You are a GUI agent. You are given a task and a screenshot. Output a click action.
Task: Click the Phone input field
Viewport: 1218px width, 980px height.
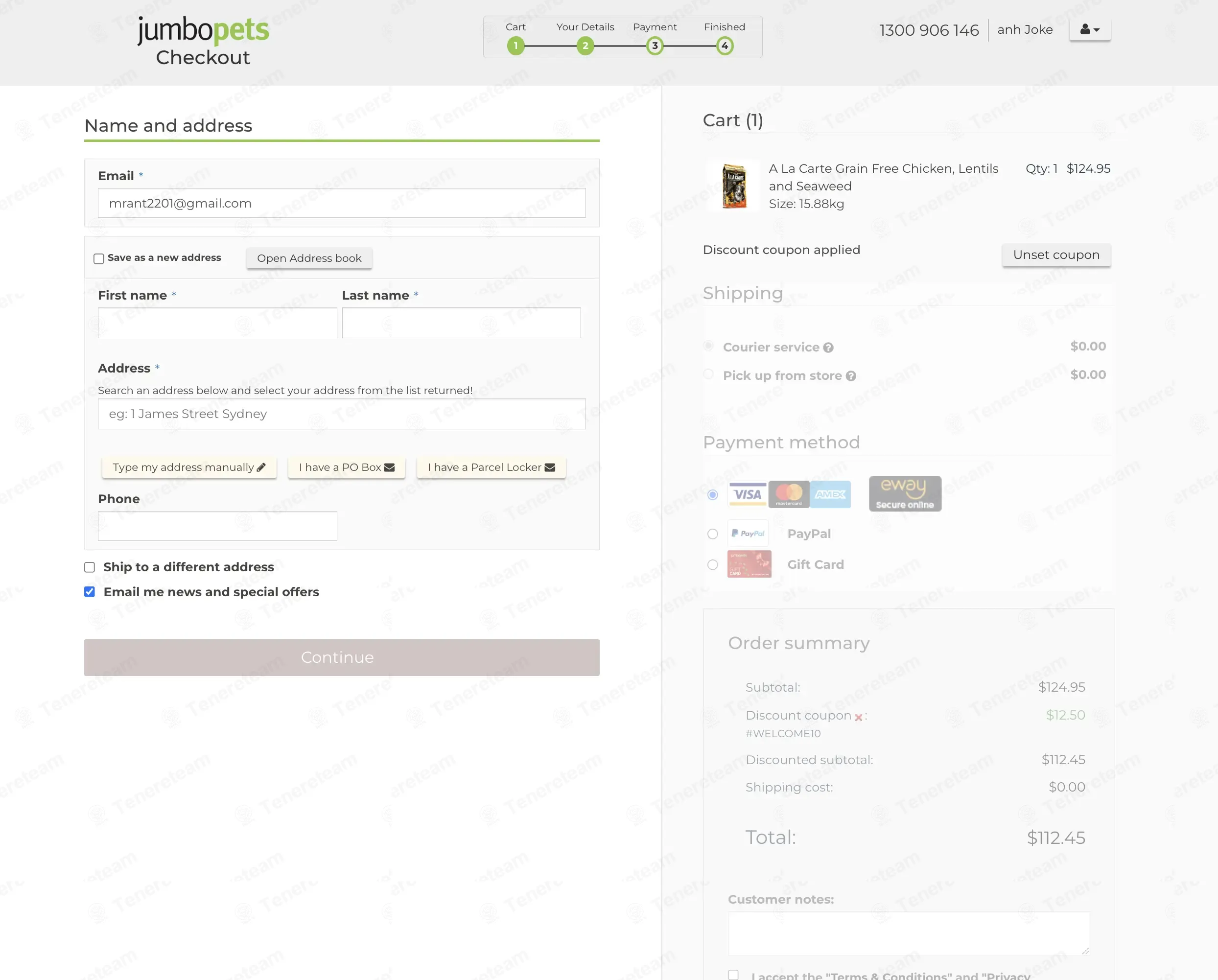[x=217, y=526]
